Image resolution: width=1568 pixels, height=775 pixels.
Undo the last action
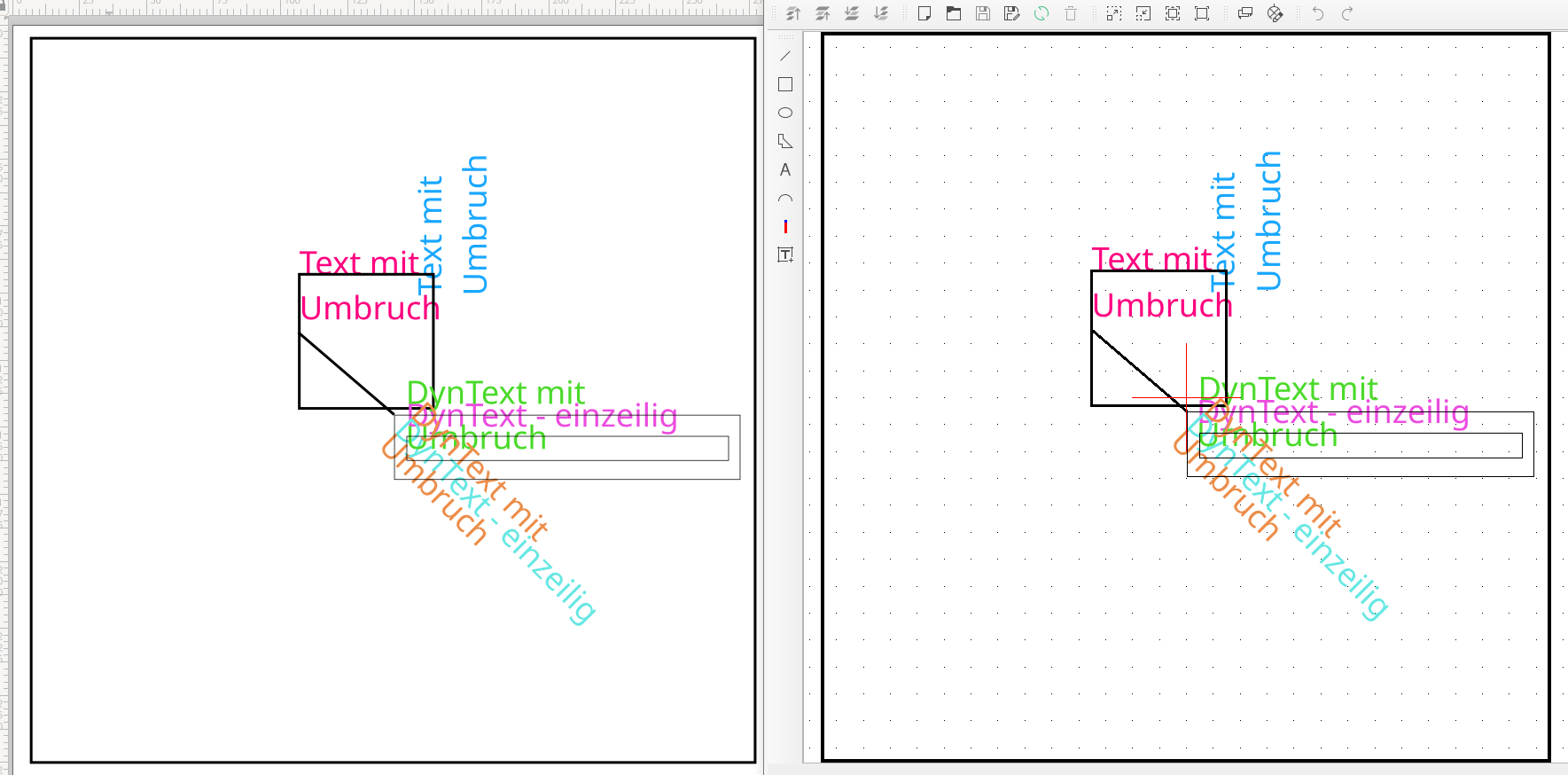1318,13
